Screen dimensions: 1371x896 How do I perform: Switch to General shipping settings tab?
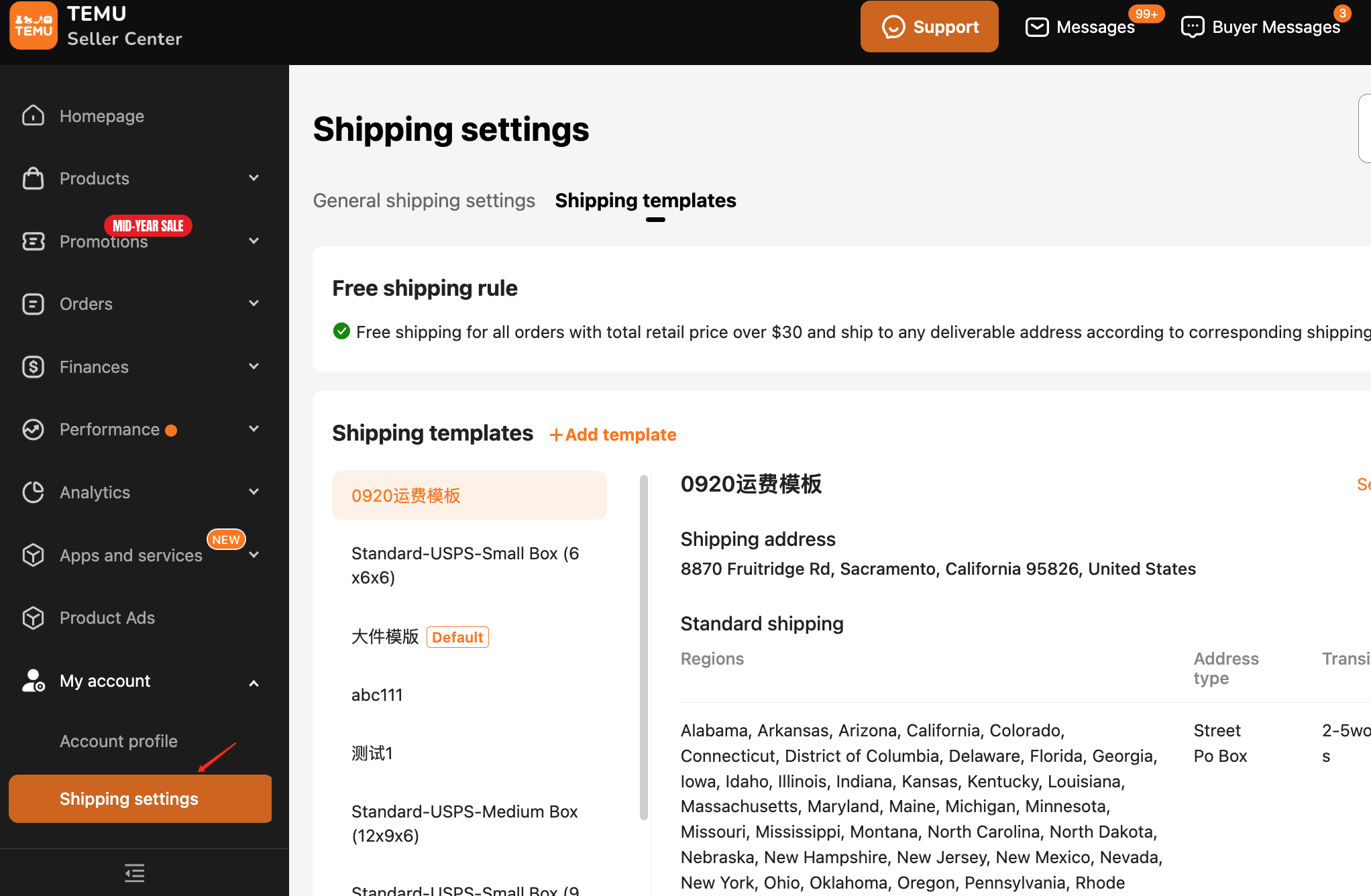[x=424, y=201]
